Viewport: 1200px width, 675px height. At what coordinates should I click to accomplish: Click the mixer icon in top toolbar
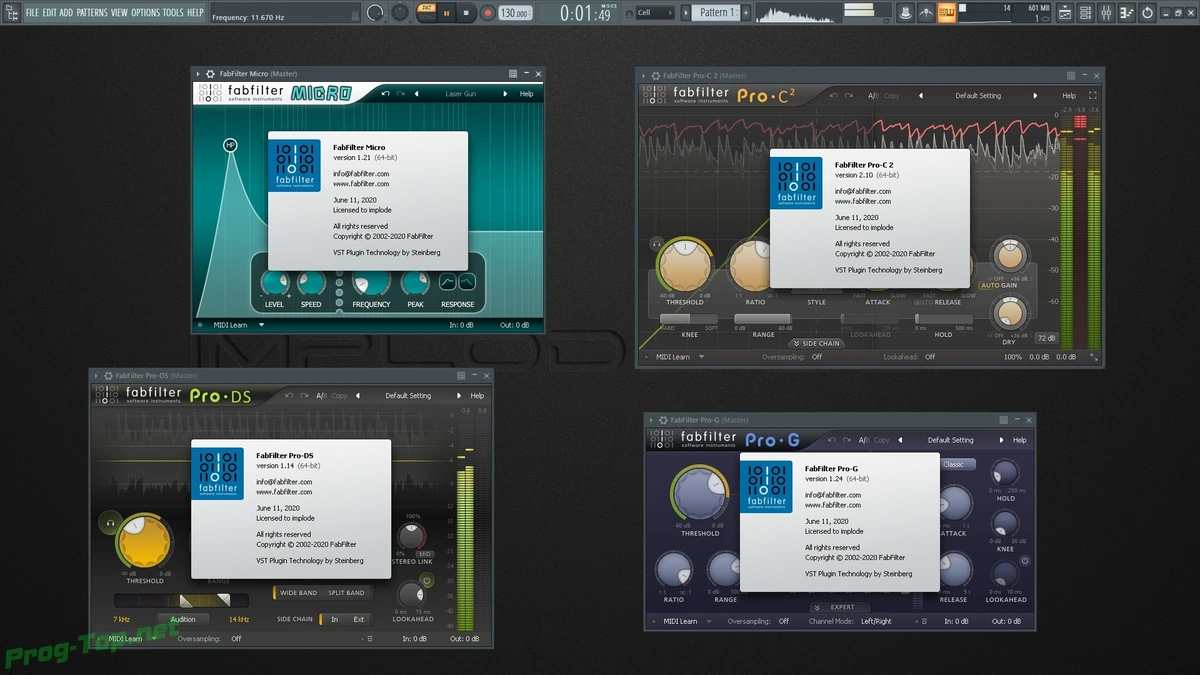(1107, 13)
